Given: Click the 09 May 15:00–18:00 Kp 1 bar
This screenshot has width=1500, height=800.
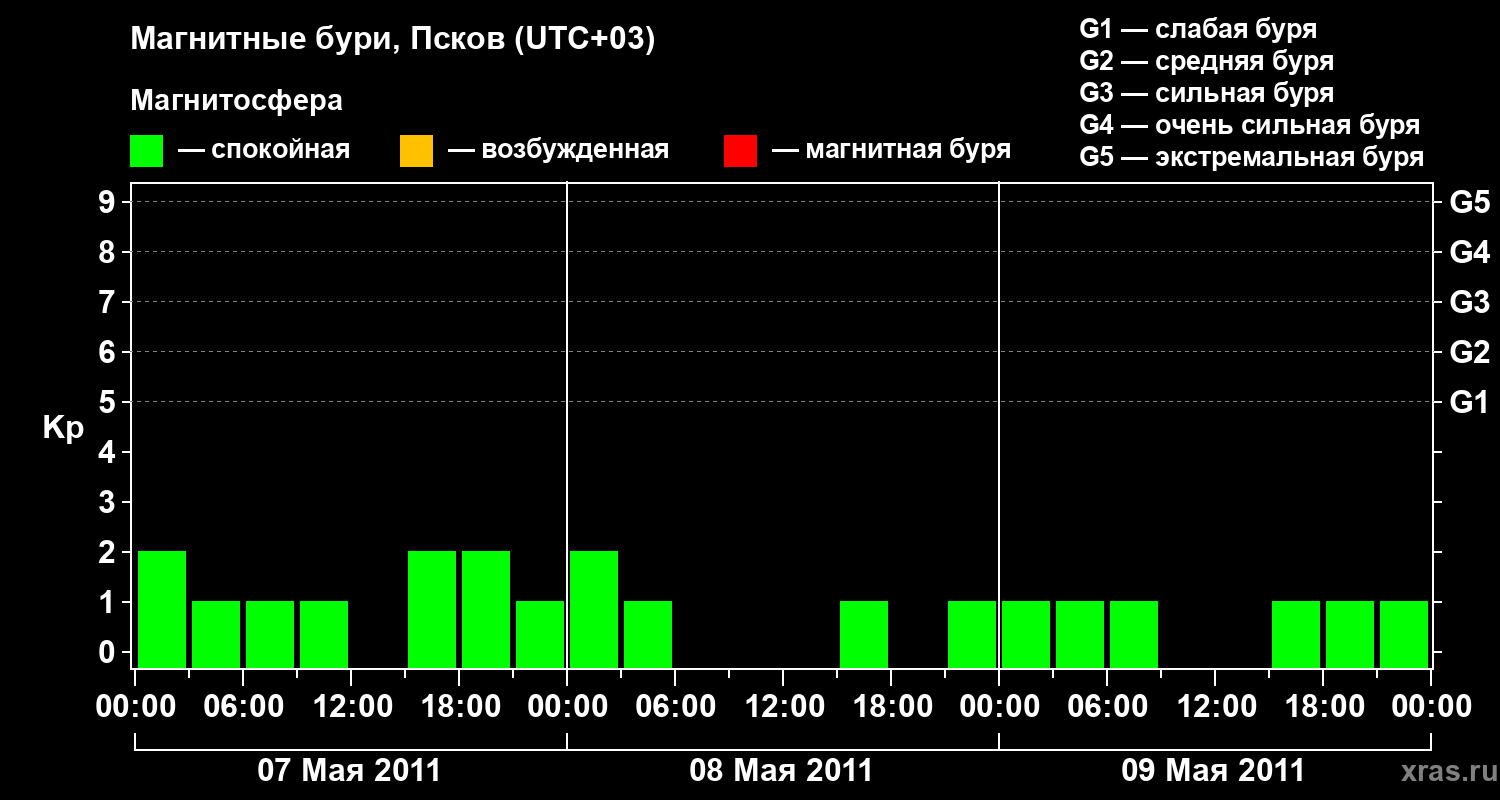Looking at the screenshot, I should 1296,634.
